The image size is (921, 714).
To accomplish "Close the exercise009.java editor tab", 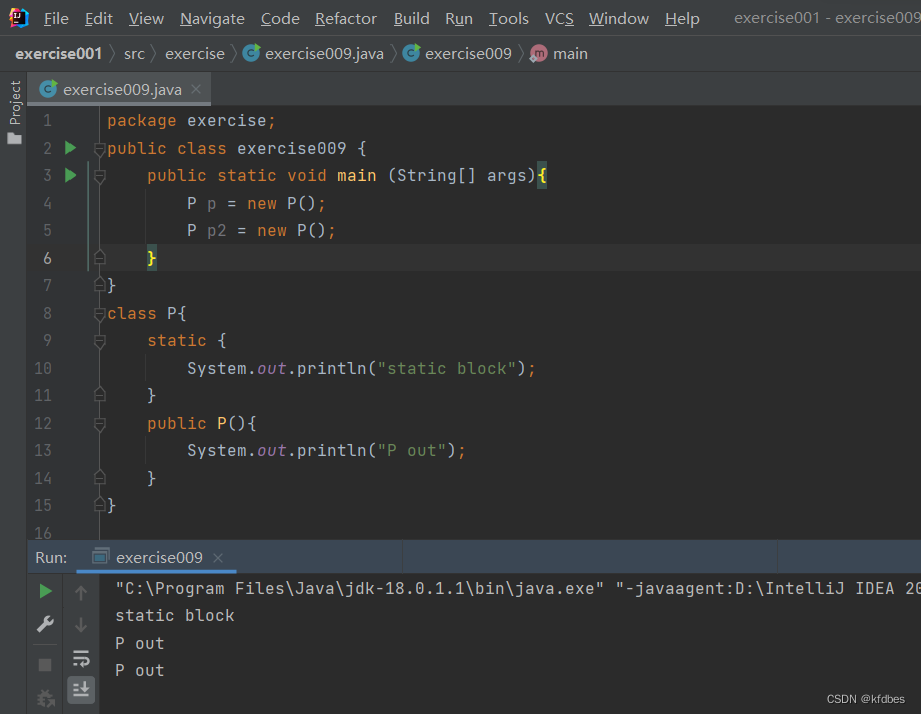I will (196, 89).
